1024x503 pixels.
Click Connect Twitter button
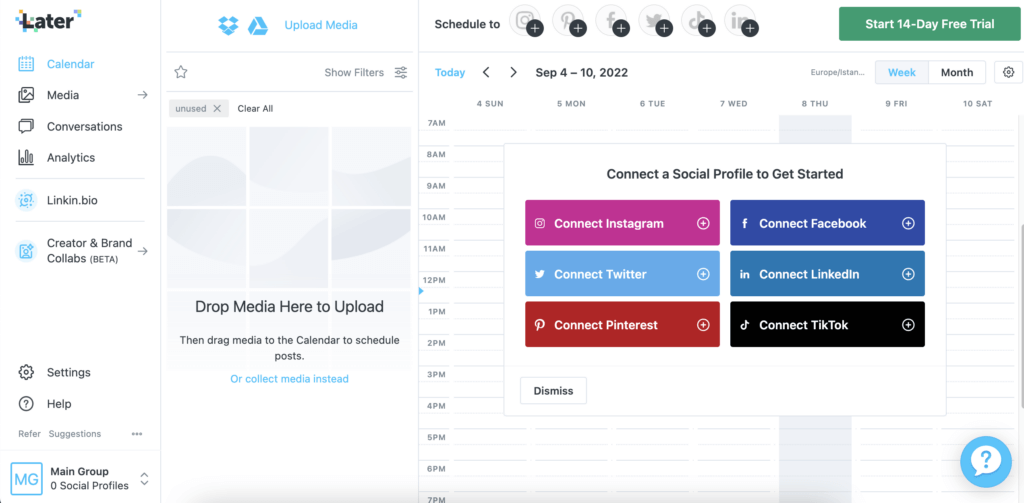tap(622, 274)
